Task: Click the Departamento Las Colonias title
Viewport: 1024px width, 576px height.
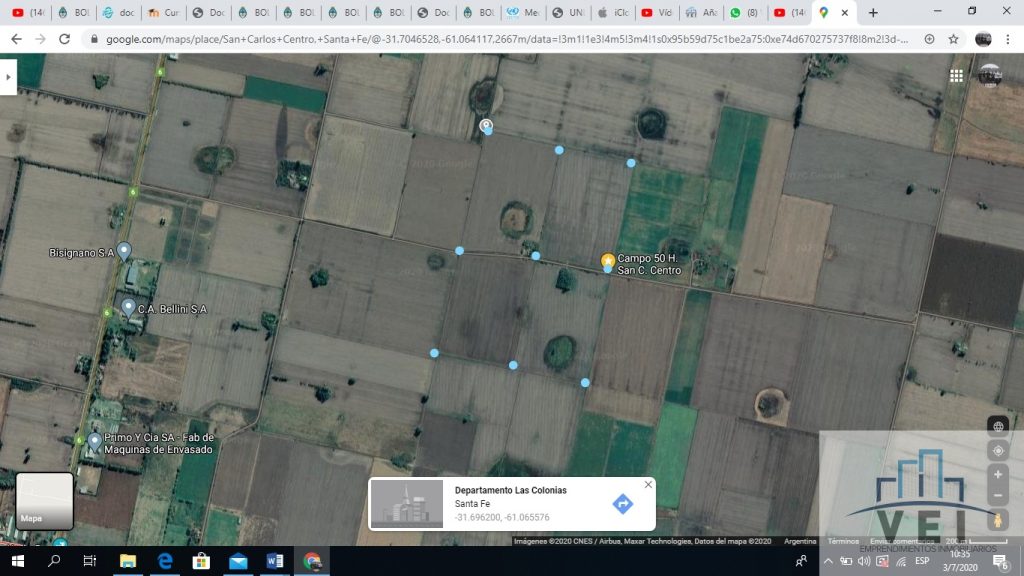Action: click(x=511, y=490)
